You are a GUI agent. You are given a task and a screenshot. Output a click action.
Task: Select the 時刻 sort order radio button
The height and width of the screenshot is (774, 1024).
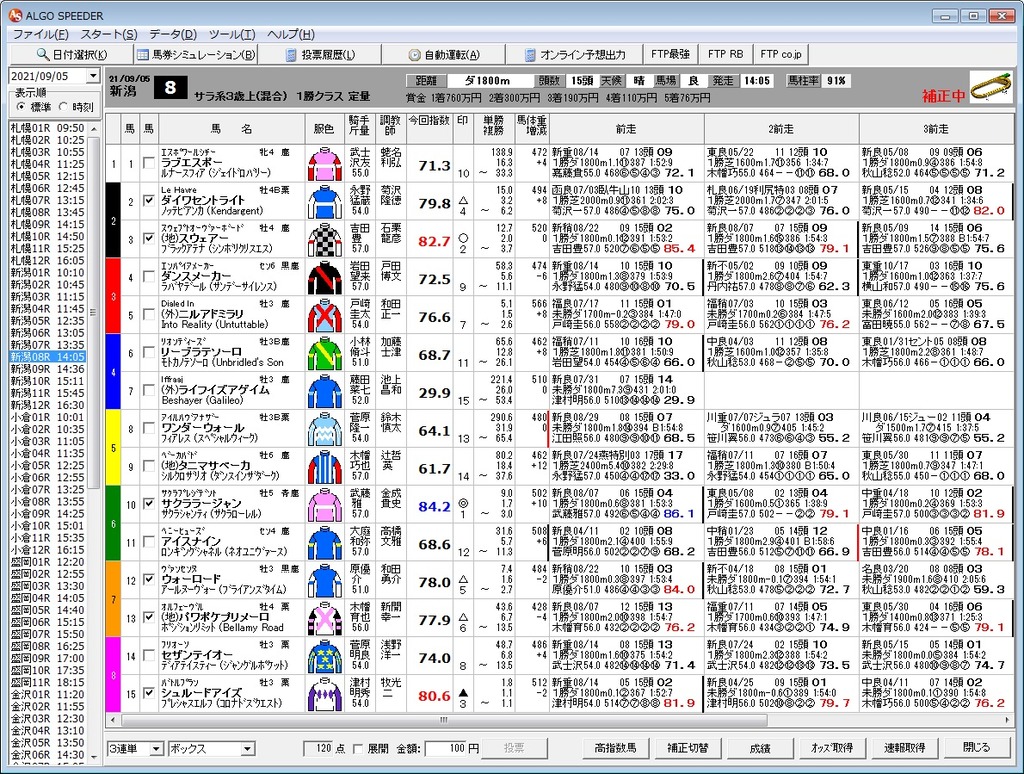(63, 106)
